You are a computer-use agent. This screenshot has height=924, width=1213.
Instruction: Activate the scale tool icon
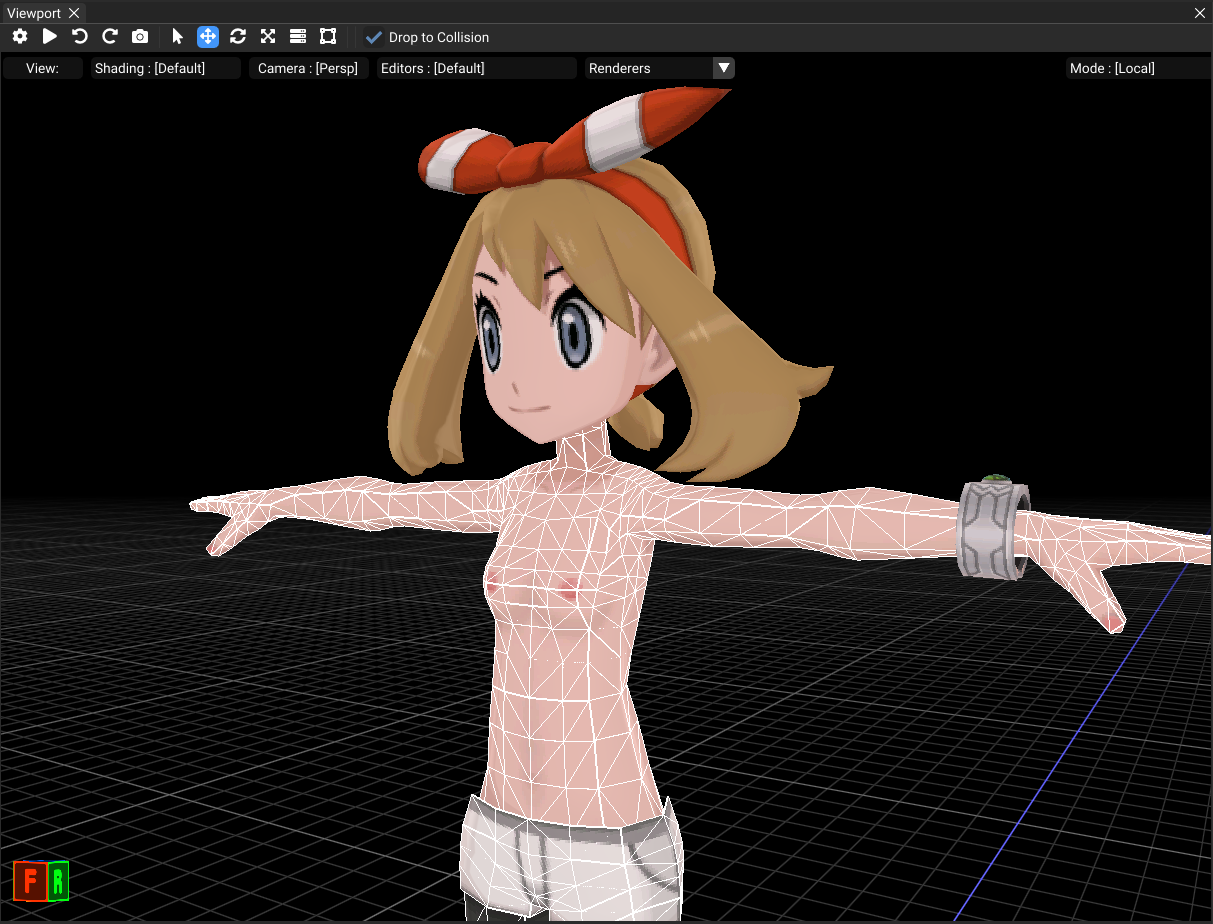[268, 36]
